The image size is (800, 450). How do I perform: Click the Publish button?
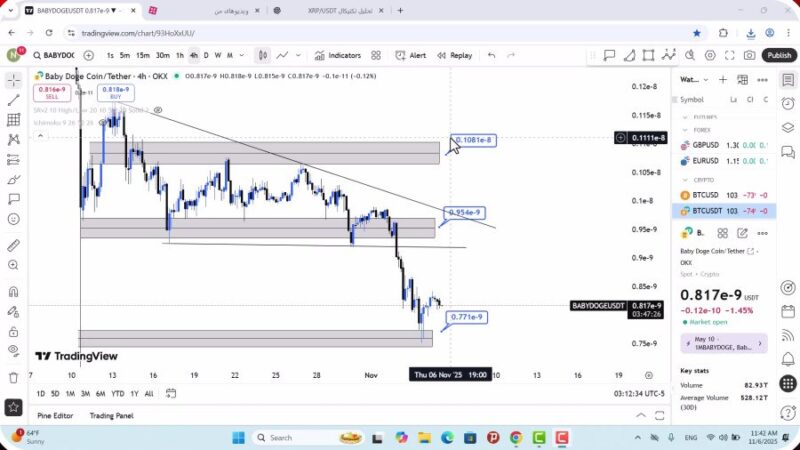(x=779, y=56)
